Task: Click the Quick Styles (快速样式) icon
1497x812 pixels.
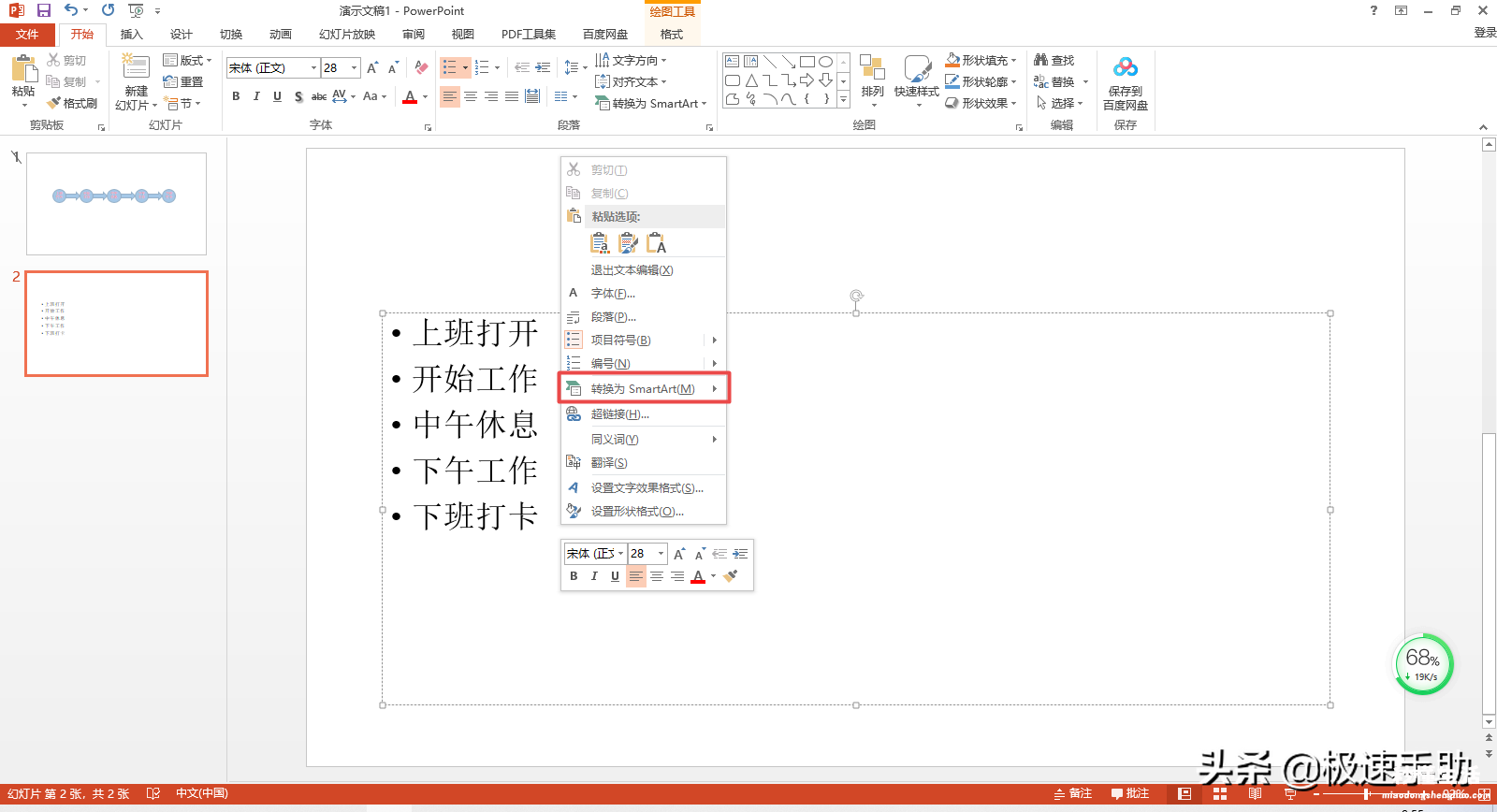Action: (x=917, y=68)
